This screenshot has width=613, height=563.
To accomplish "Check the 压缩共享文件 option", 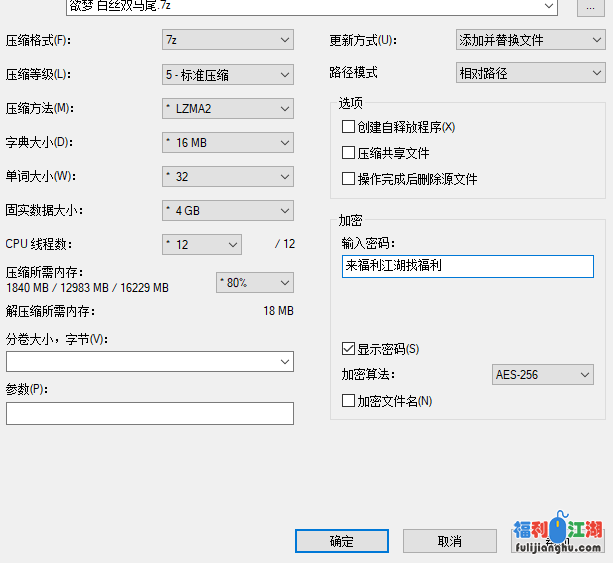I will (x=348, y=153).
